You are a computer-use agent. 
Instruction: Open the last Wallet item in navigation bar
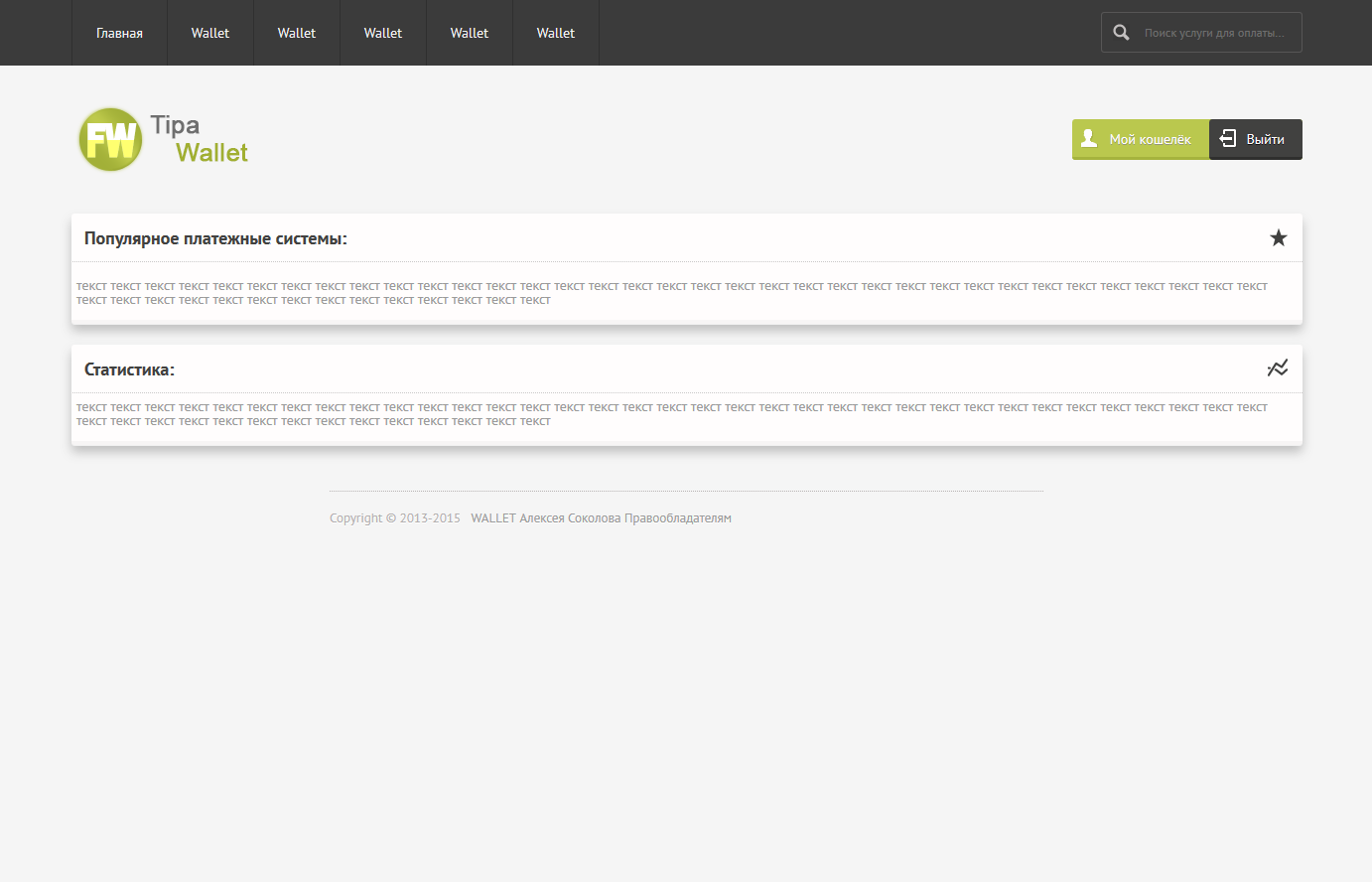click(556, 33)
